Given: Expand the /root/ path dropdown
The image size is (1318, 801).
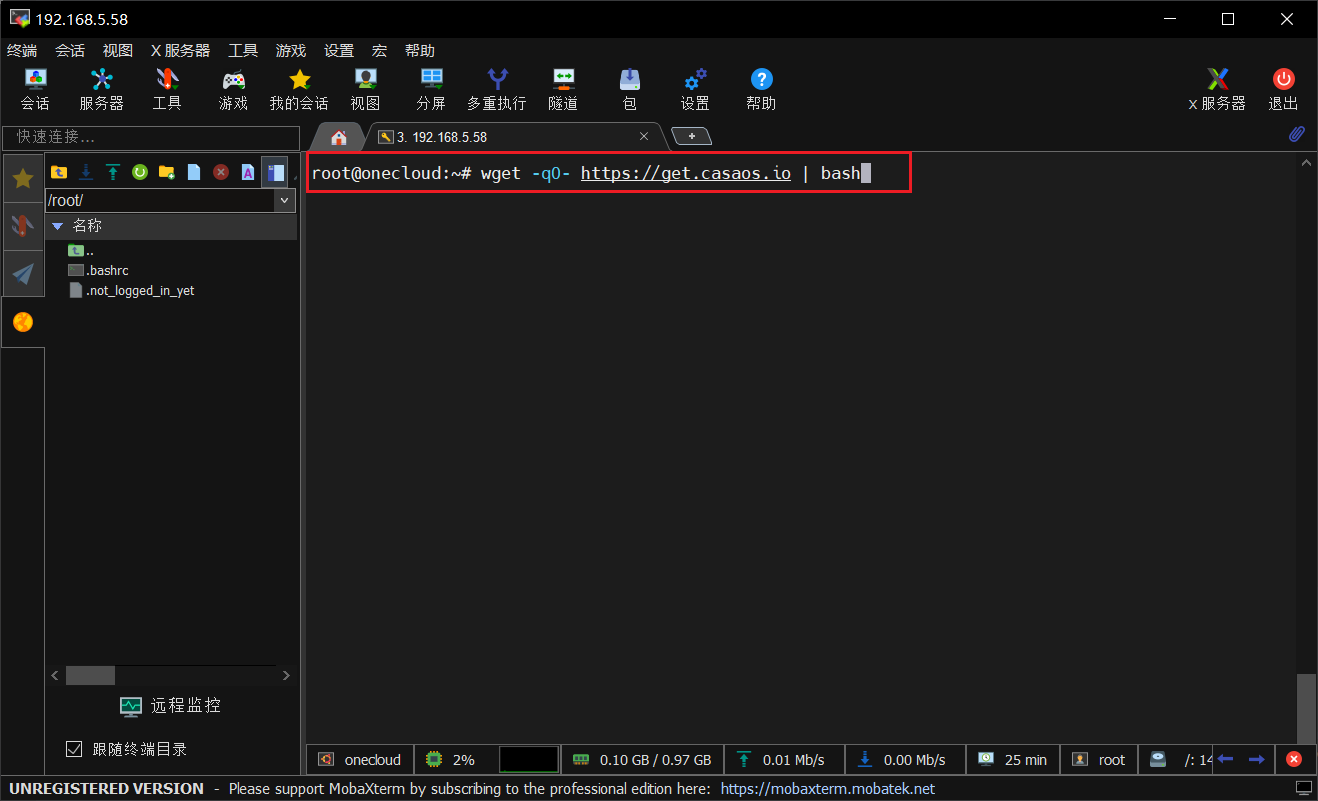Looking at the screenshot, I should 285,201.
